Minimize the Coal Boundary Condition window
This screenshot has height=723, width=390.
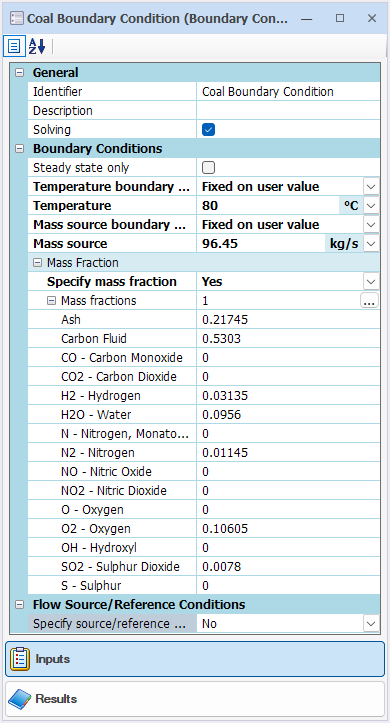click(x=307, y=18)
